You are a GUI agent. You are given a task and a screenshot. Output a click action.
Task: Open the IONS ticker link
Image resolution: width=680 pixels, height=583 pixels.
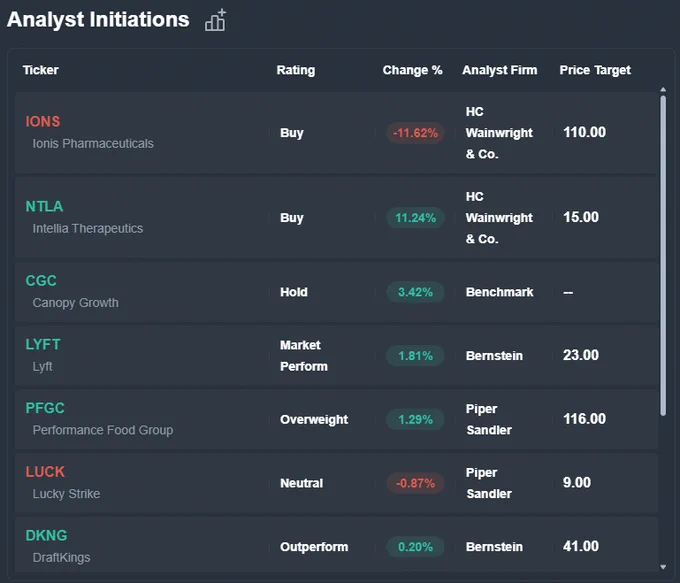(x=42, y=121)
